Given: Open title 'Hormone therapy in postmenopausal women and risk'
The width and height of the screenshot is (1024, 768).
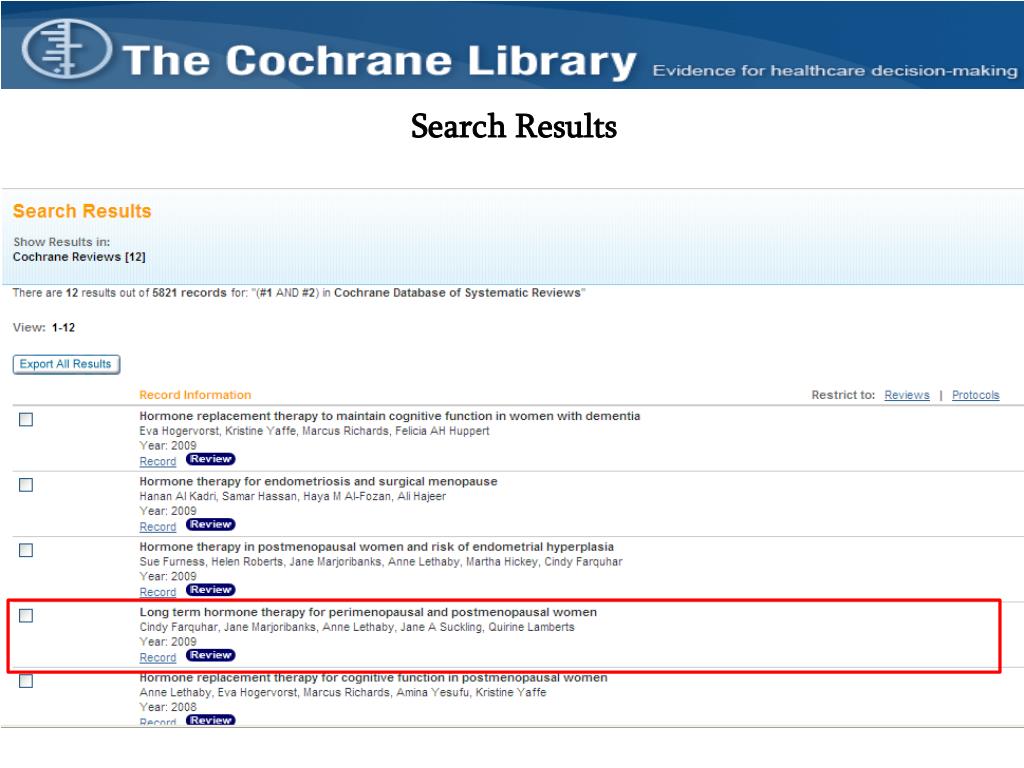Looking at the screenshot, I should (376, 547).
